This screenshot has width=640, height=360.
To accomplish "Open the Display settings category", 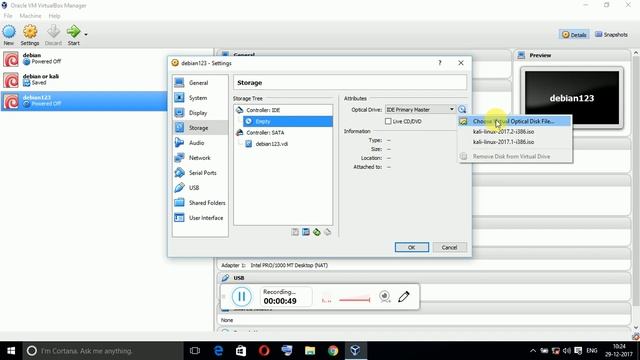I will coord(200,113).
